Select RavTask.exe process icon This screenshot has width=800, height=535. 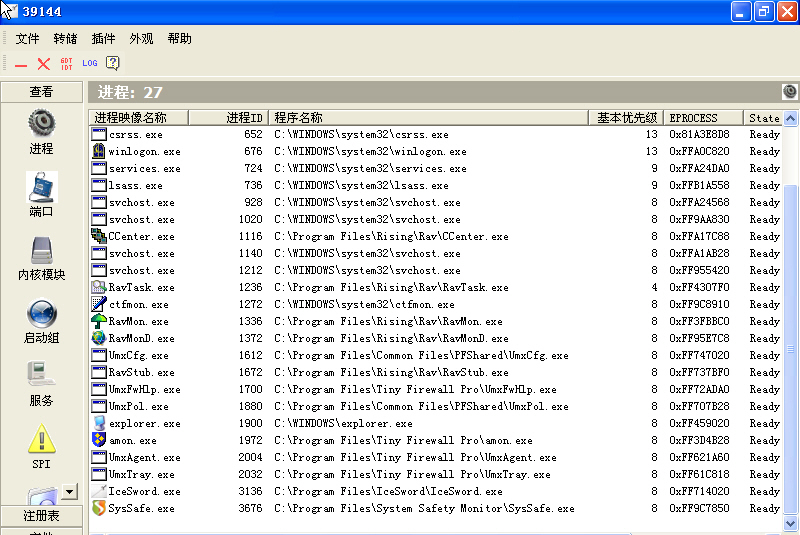(98, 287)
